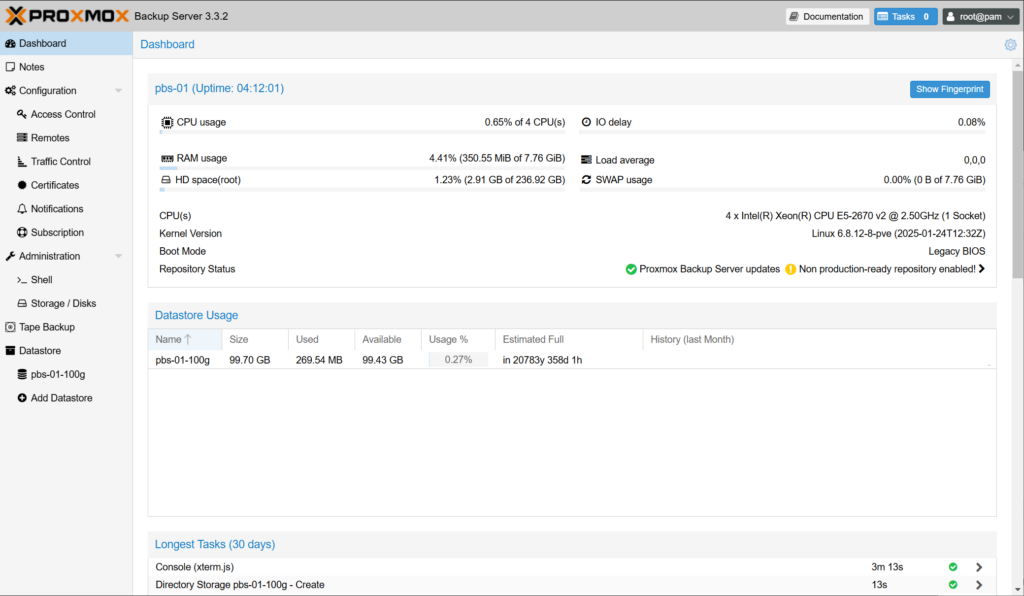Image resolution: width=1024 pixels, height=596 pixels.
Task: Open the Shell console
Action: tap(41, 280)
